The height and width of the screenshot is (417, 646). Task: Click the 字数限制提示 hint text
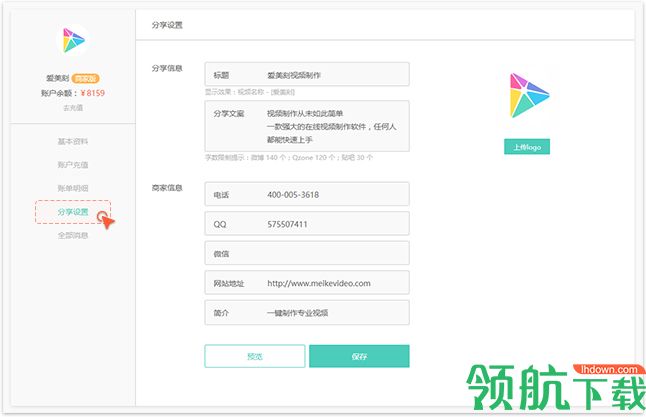[x=289, y=157]
